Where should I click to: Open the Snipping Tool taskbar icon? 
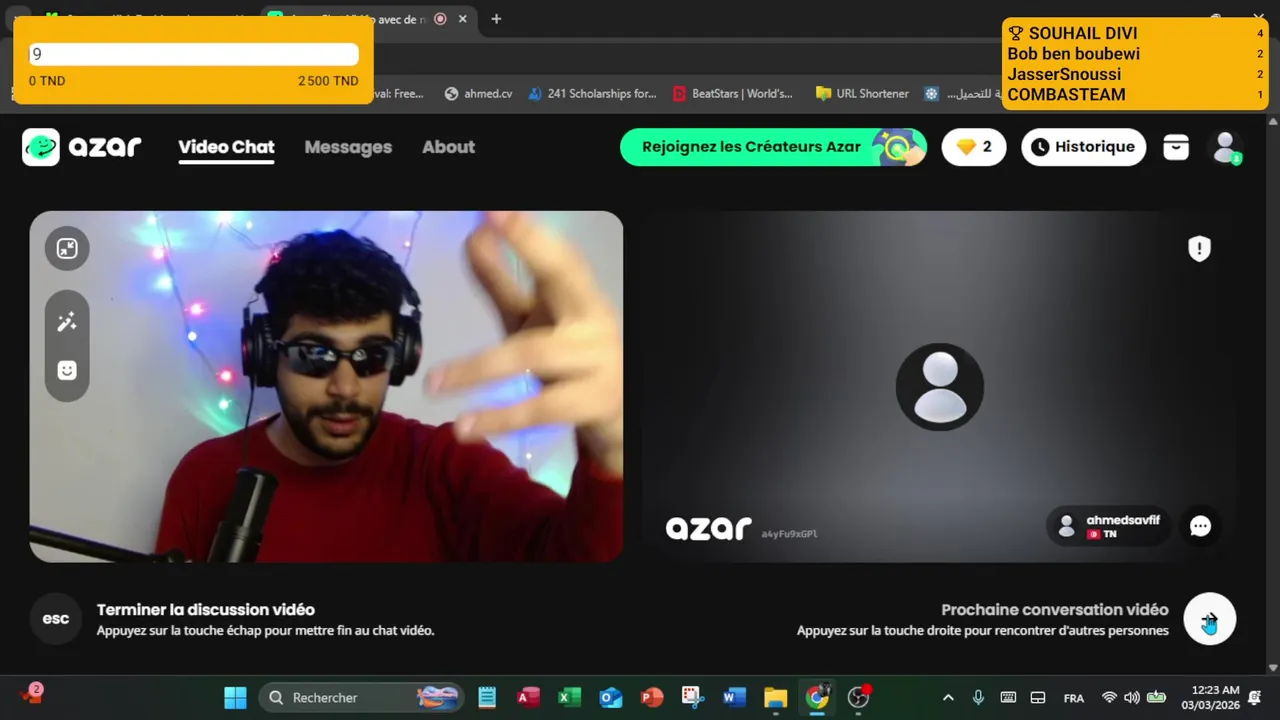pyautogui.click(x=692, y=697)
